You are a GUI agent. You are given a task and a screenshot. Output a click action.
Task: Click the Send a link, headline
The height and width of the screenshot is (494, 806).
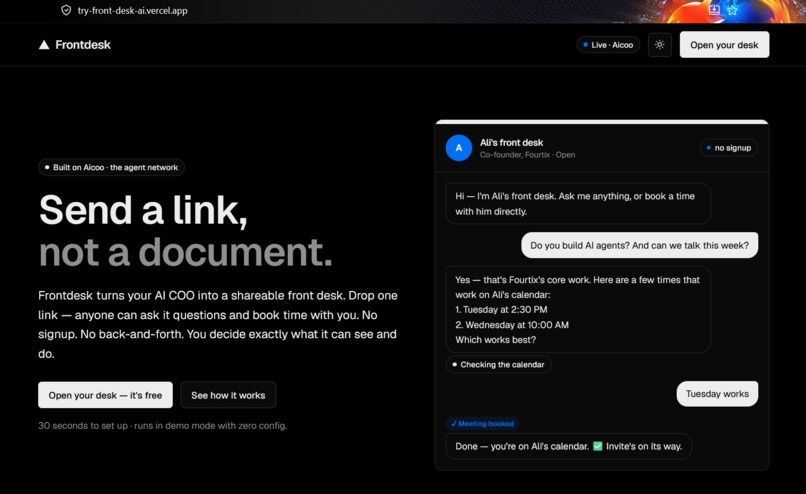coord(143,210)
